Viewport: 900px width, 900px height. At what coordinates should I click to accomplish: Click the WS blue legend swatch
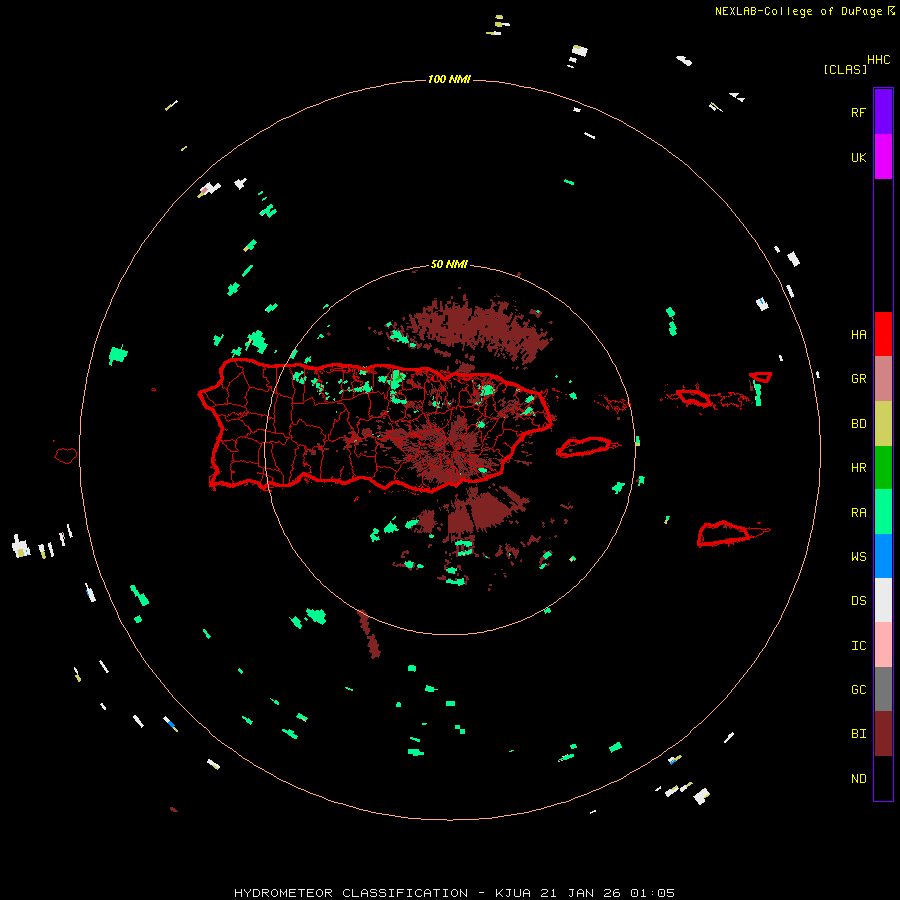click(x=883, y=556)
